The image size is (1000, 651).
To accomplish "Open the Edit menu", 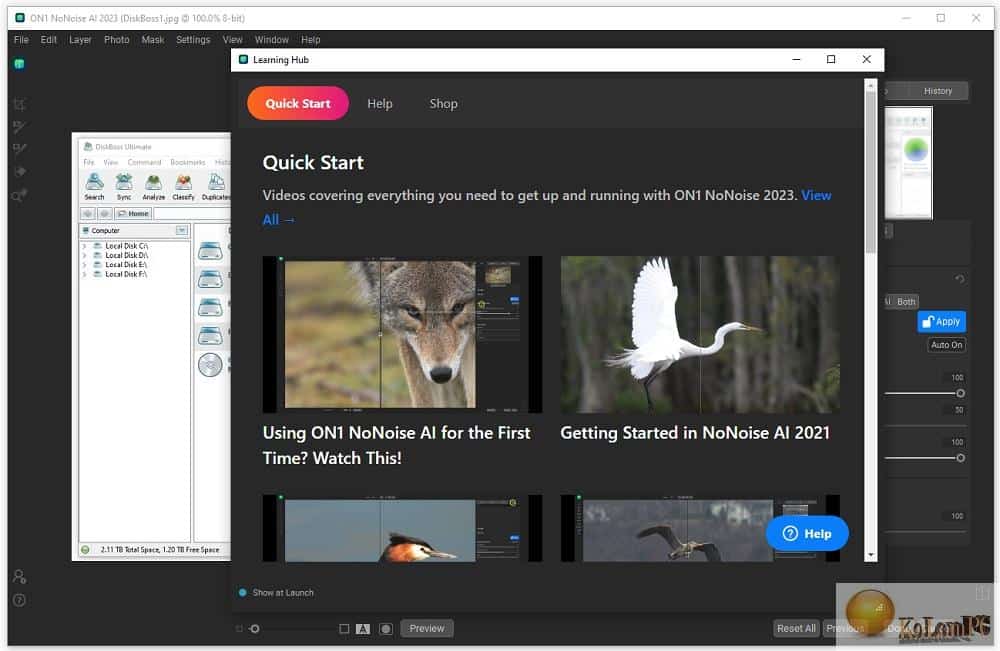I will 48,40.
